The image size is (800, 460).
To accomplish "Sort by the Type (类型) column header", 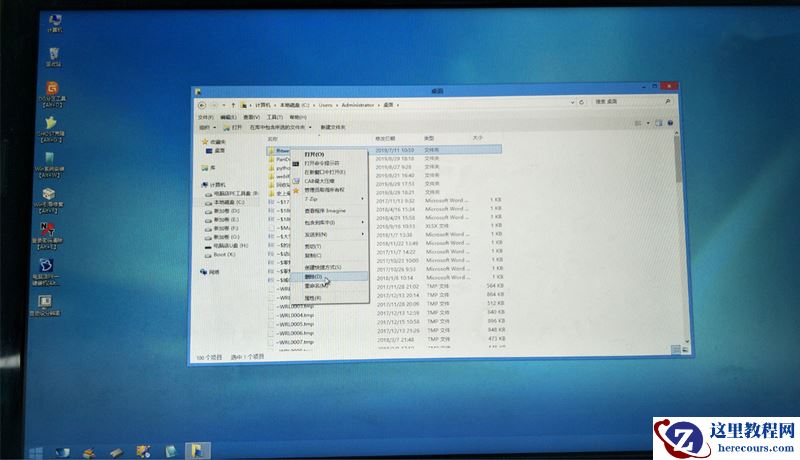I will click(x=429, y=138).
